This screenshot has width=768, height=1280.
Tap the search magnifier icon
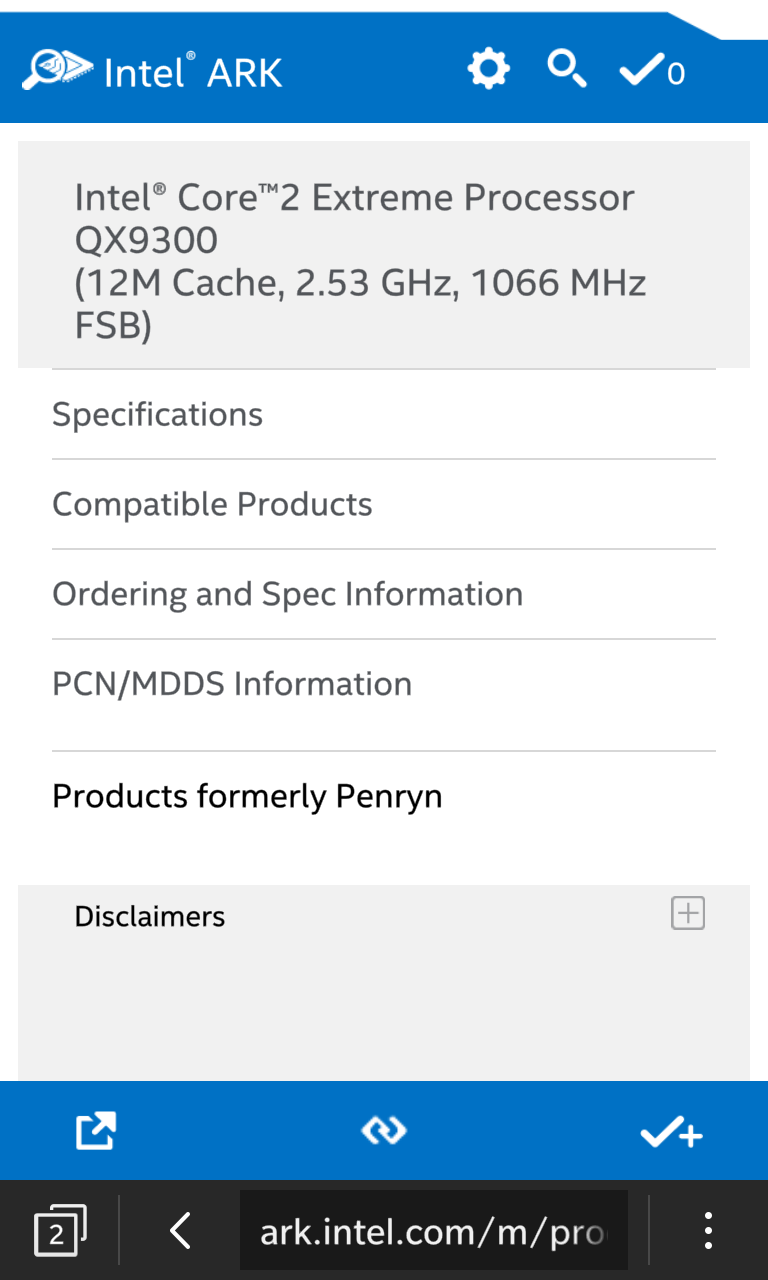tap(566, 69)
